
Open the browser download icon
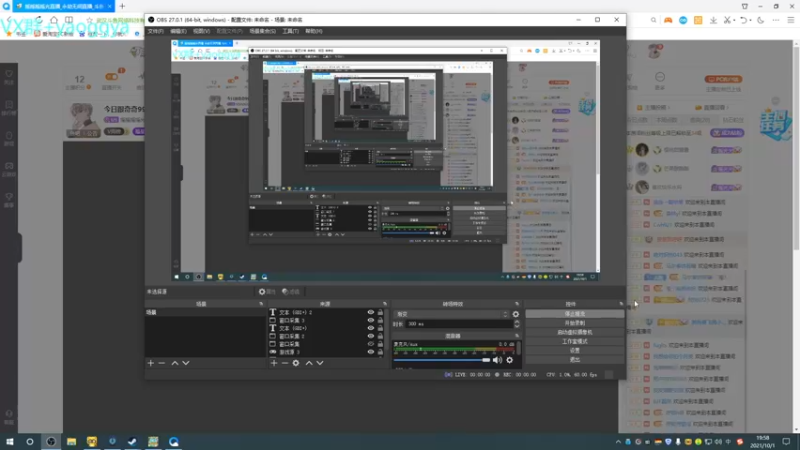click(x=713, y=20)
